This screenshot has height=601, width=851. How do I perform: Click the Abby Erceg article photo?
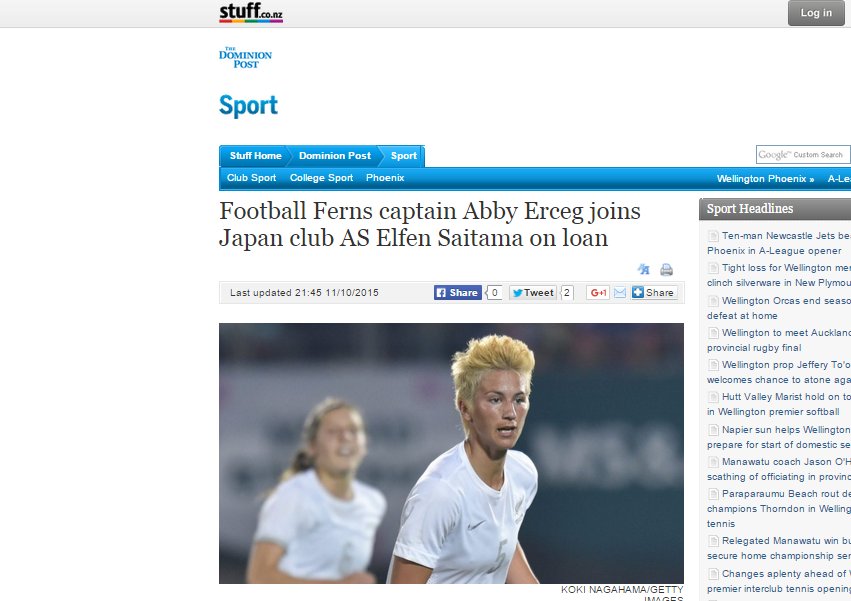click(451, 453)
